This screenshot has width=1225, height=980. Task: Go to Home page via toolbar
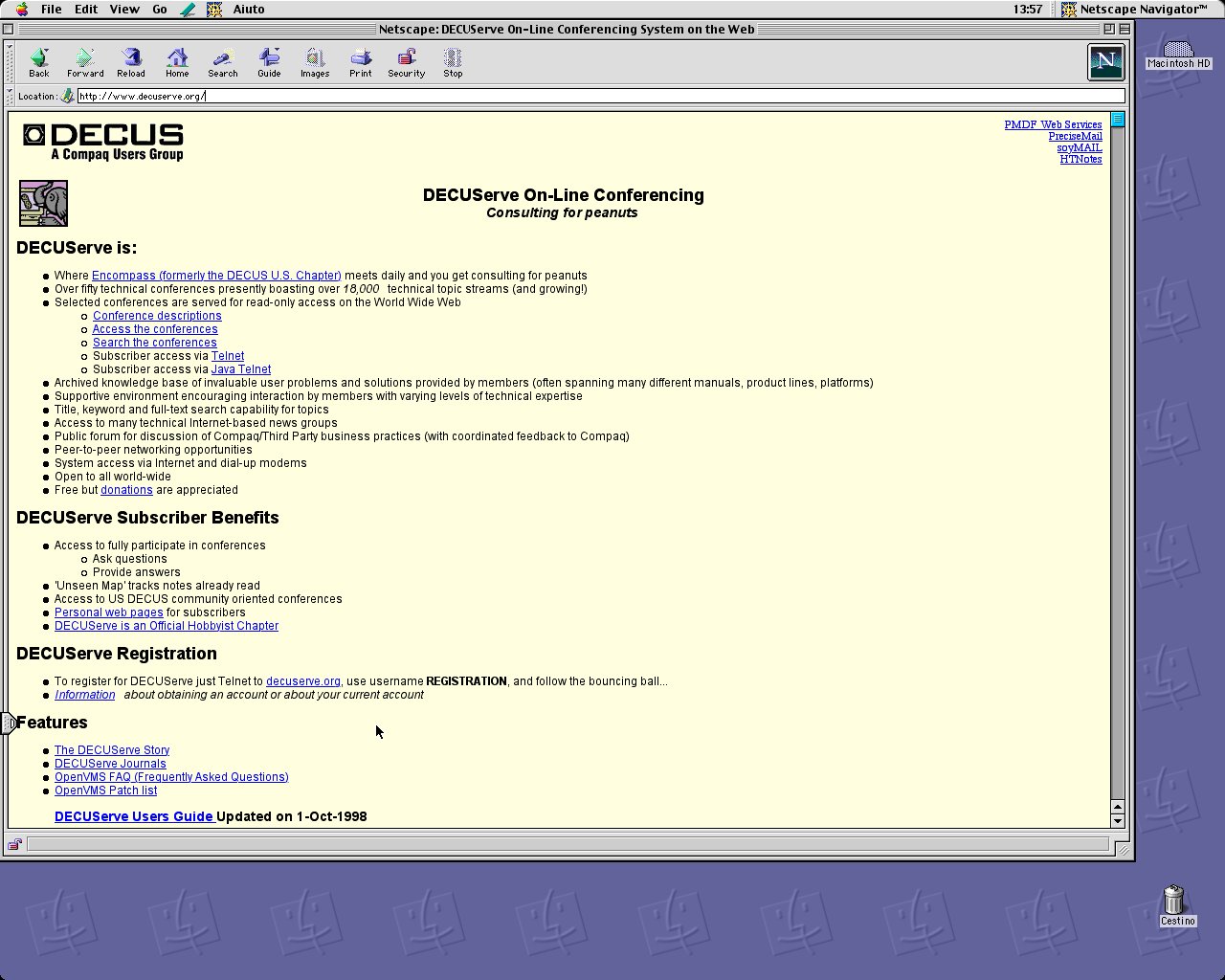pyautogui.click(x=177, y=63)
